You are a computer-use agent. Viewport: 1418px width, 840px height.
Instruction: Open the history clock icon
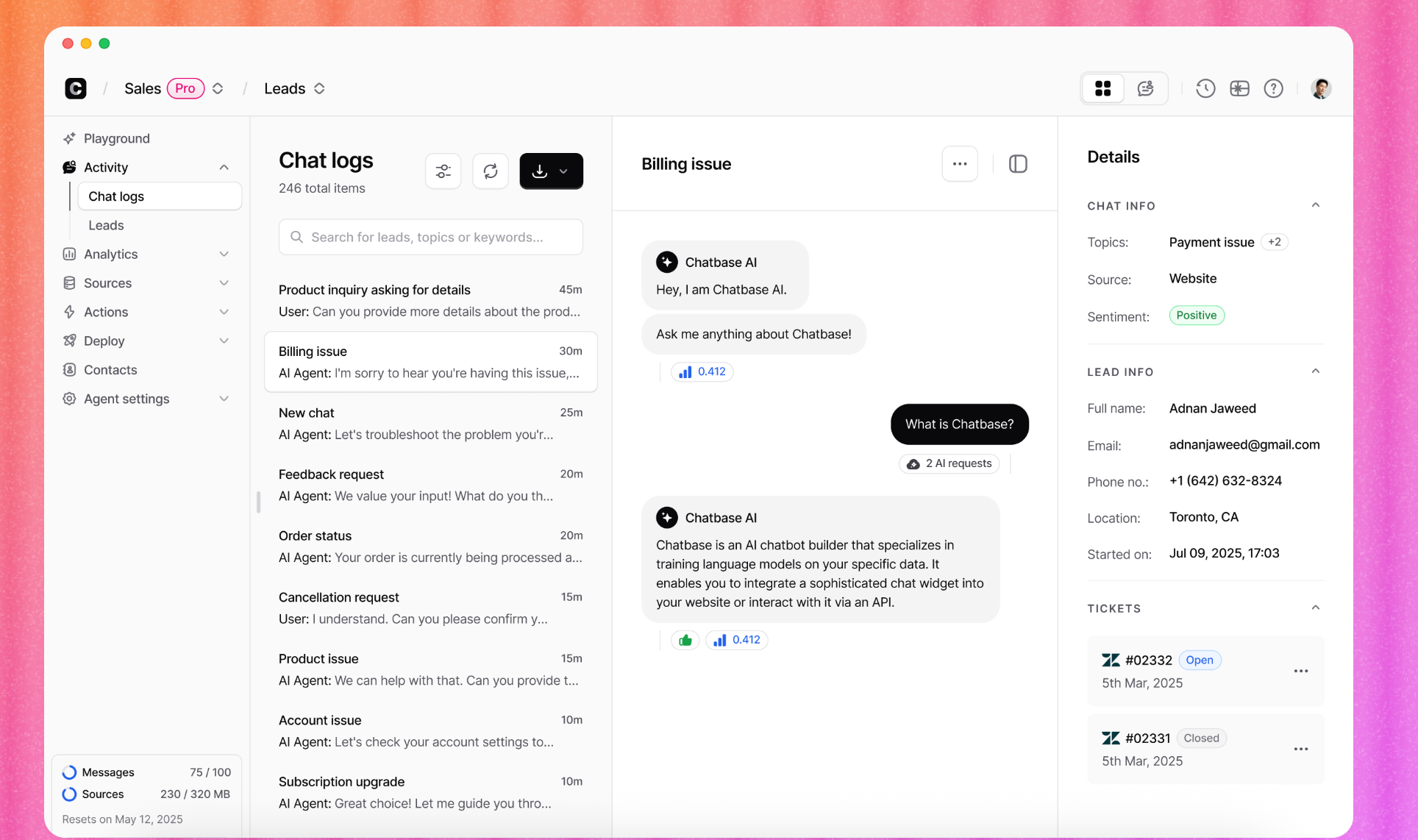tap(1205, 88)
